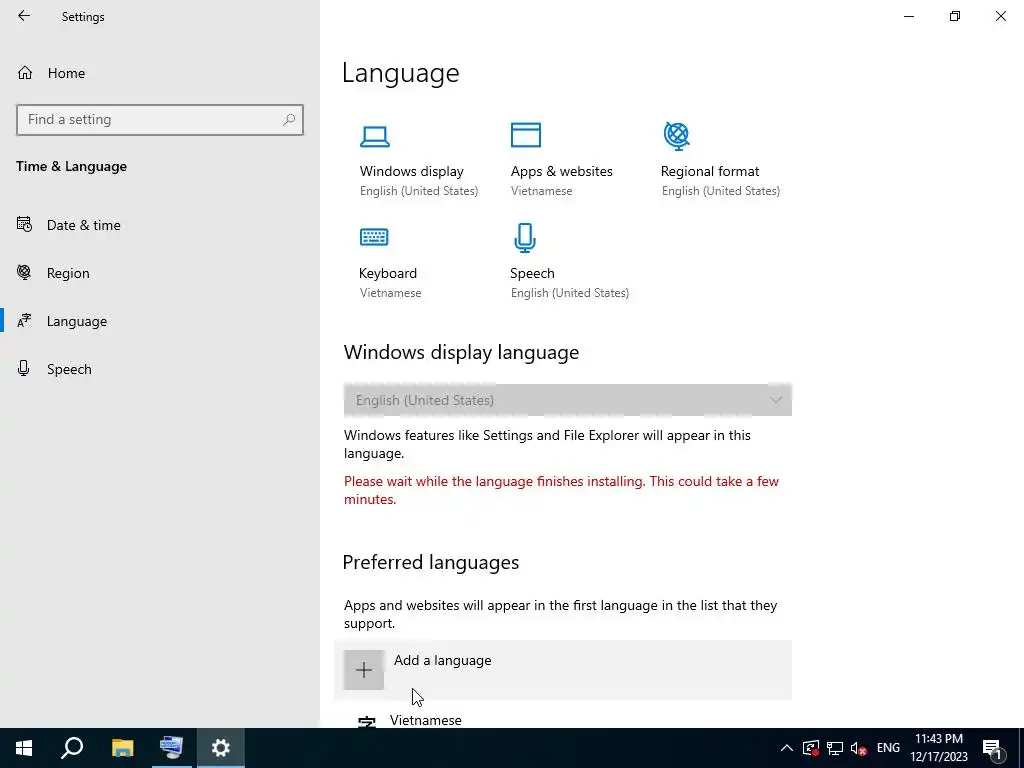This screenshot has width=1024, height=768.
Task: Click the Date & time calendar icon
Action: 24,225
